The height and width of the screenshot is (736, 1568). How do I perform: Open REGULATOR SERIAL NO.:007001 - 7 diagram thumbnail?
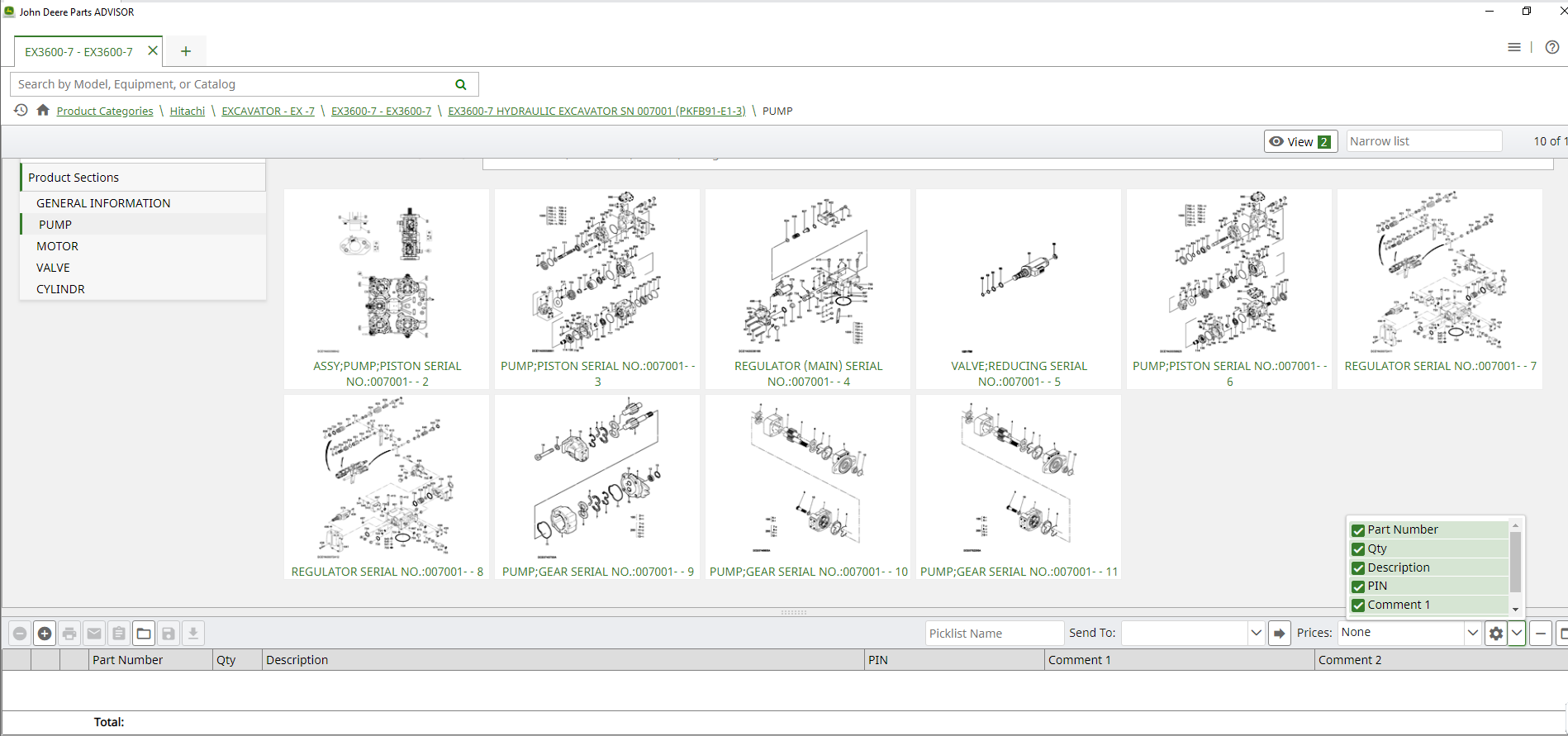1440,273
